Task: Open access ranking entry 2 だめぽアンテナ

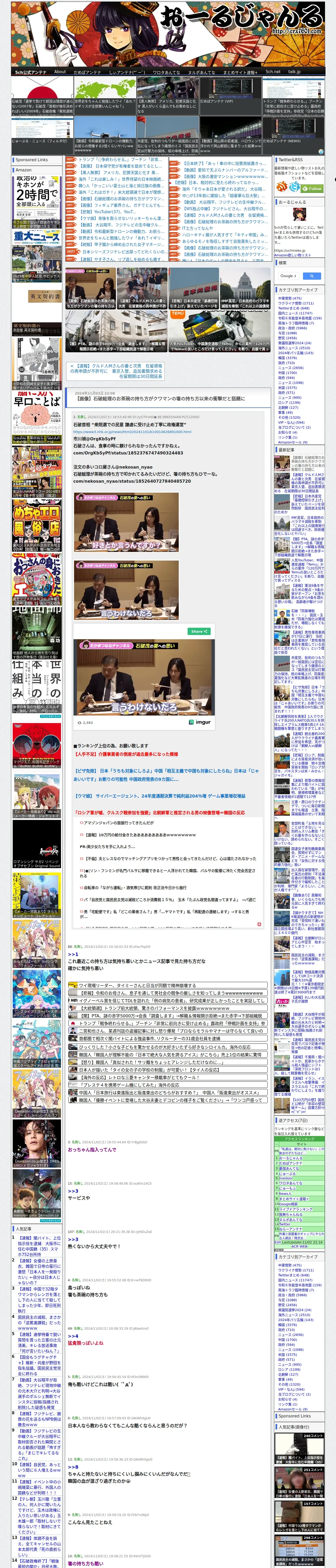Action: (x=292, y=1163)
